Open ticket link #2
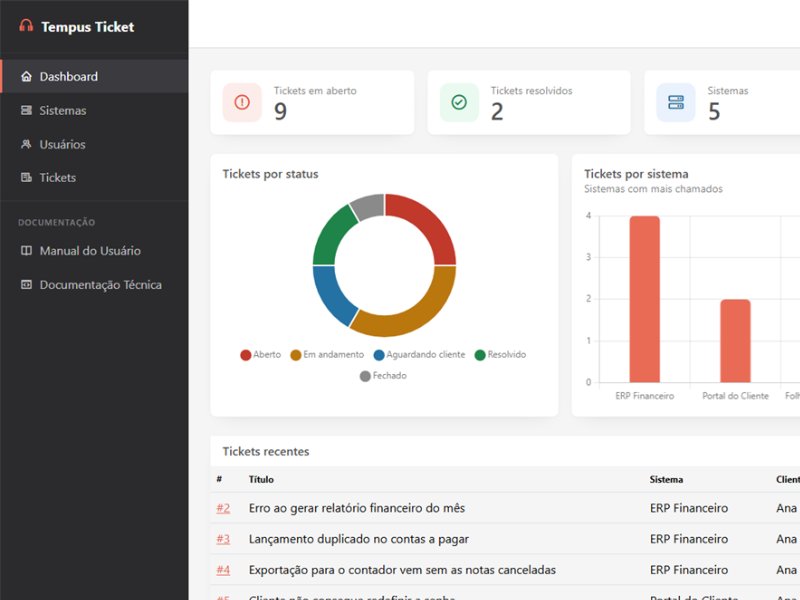Image resolution: width=800 pixels, height=600 pixels. tap(223, 508)
